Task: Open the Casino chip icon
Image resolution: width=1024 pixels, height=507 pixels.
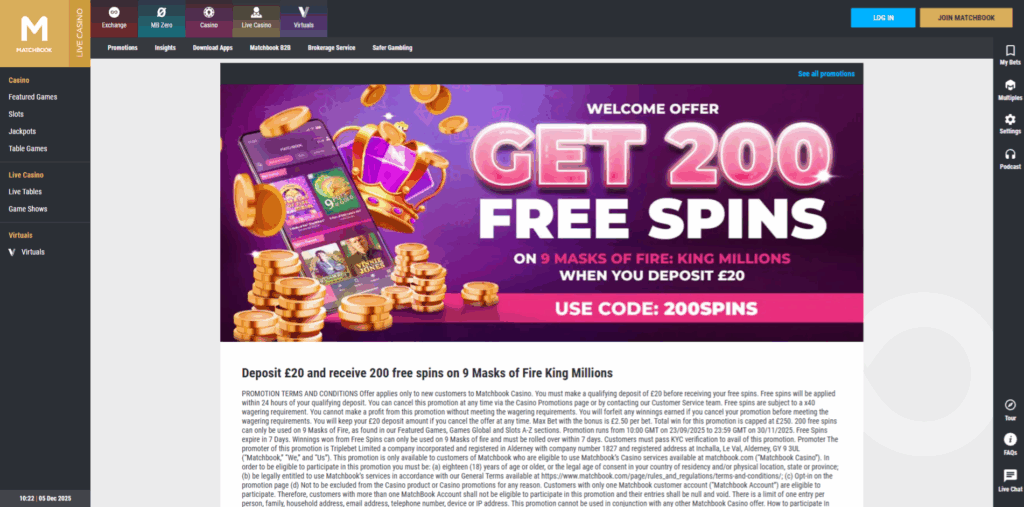Action: coord(209,12)
